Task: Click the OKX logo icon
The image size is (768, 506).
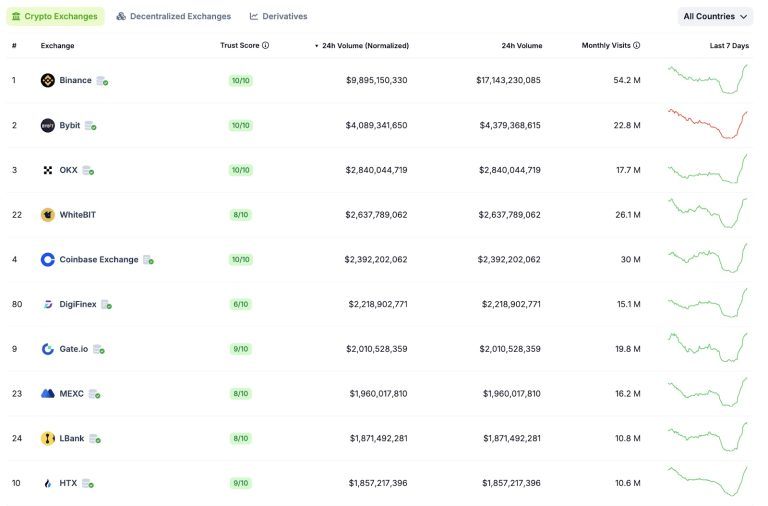Action: pos(47,170)
